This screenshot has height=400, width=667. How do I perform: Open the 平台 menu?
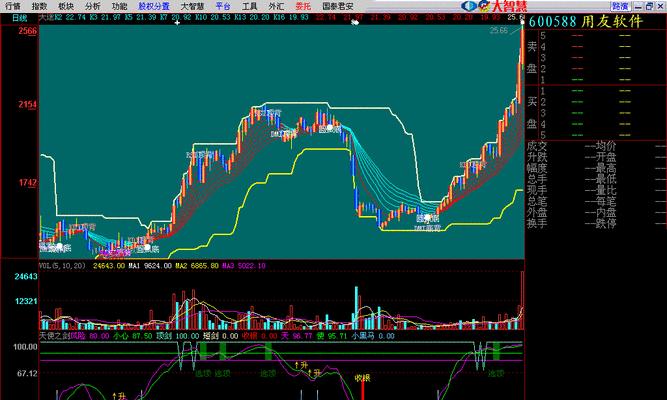pyautogui.click(x=223, y=6)
